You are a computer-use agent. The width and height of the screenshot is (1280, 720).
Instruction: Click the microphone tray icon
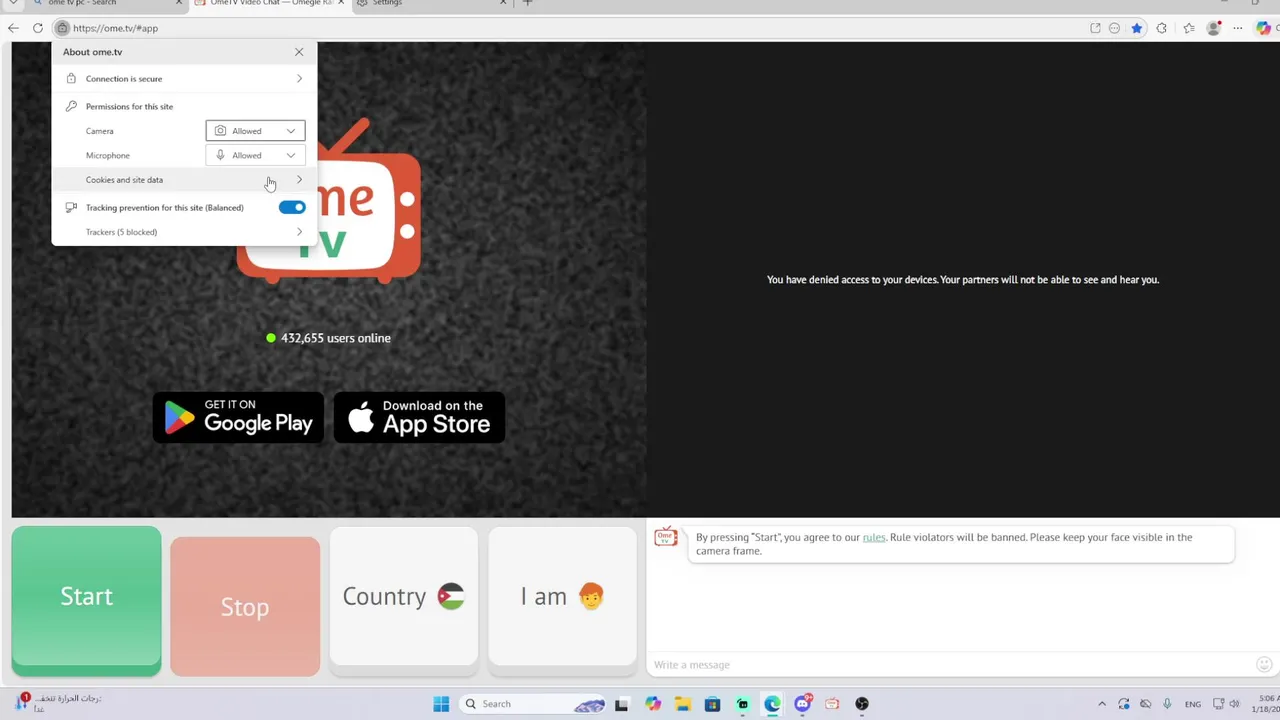coord(1167,704)
